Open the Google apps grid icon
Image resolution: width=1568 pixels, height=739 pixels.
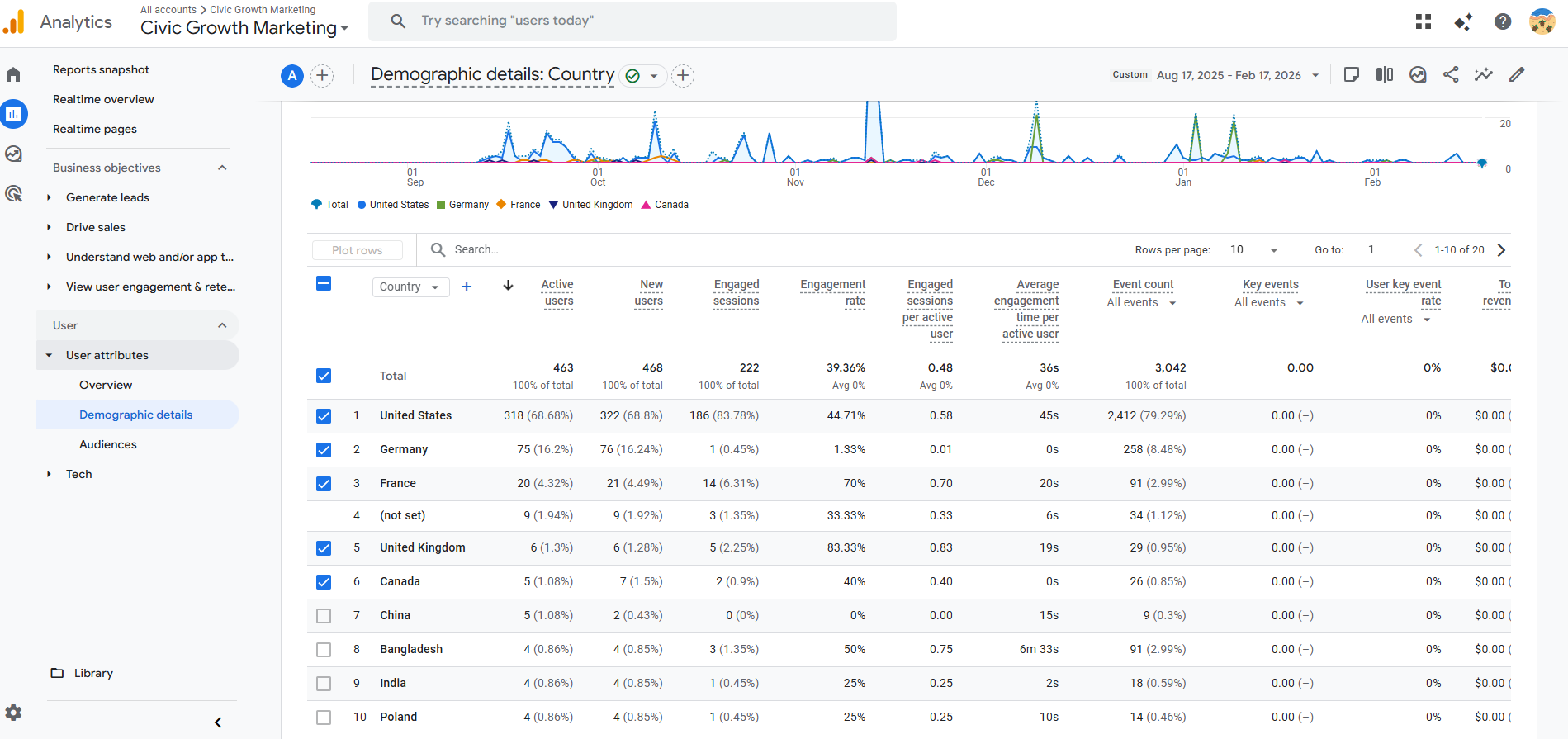click(x=1424, y=21)
